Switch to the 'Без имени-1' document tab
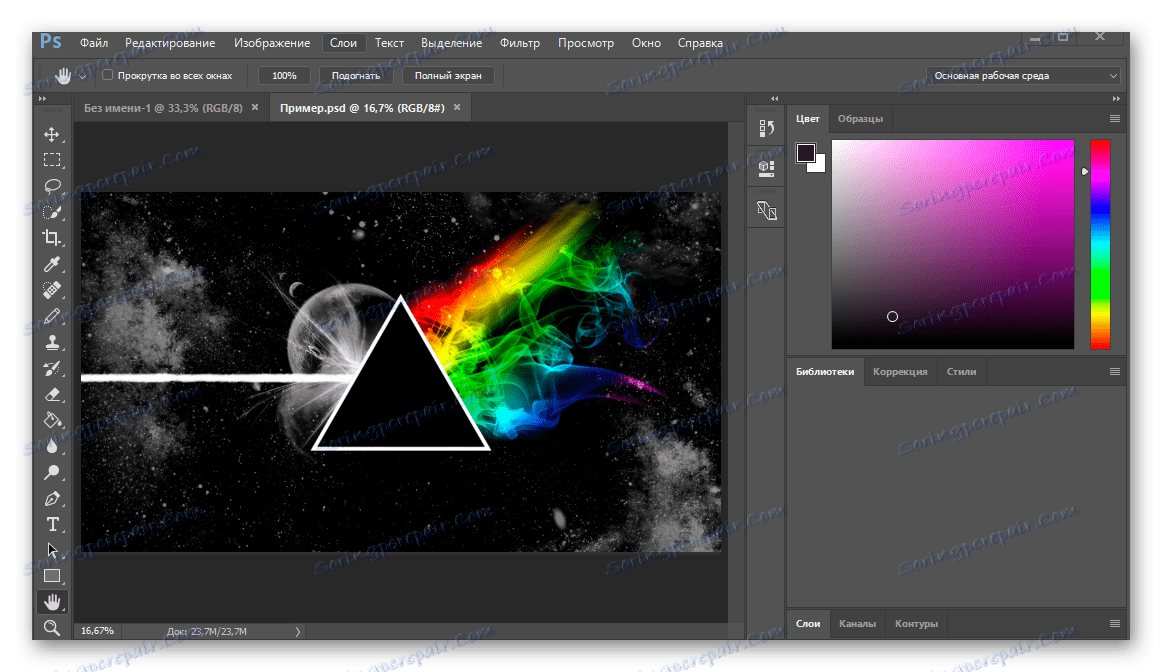This screenshot has height=672, width=1162. pos(163,108)
